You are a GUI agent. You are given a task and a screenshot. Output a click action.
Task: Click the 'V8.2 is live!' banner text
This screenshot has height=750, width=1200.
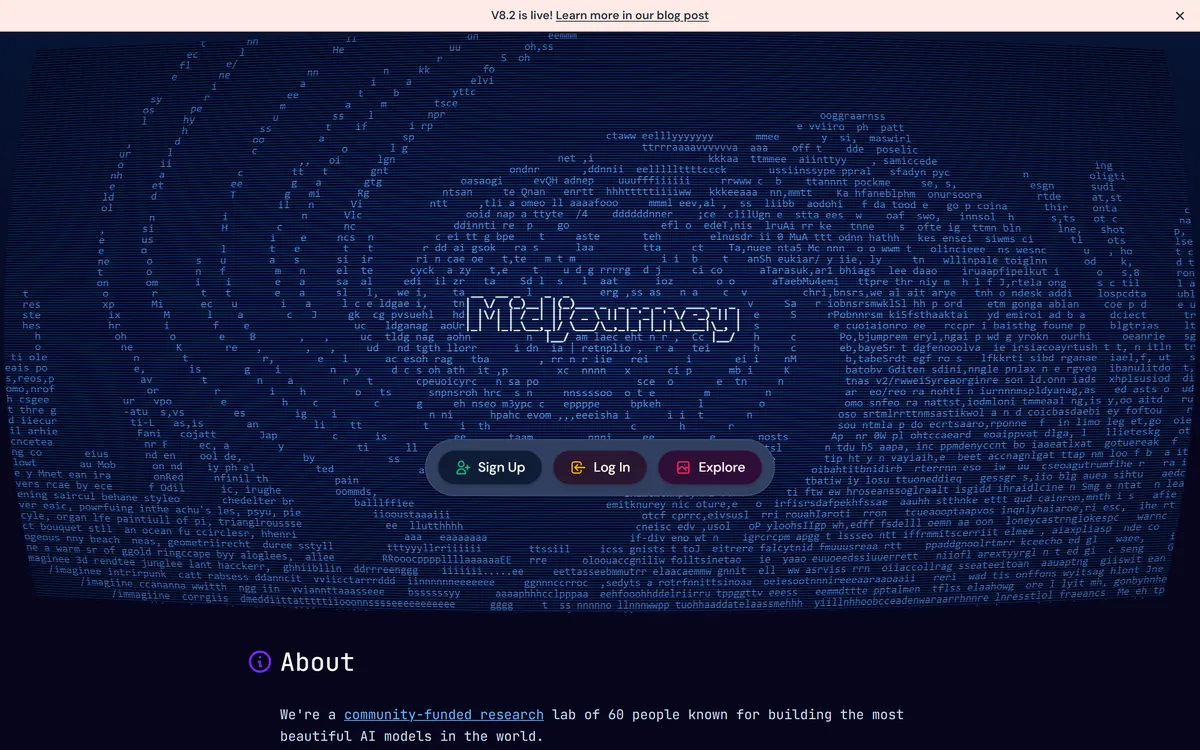[x=521, y=16]
